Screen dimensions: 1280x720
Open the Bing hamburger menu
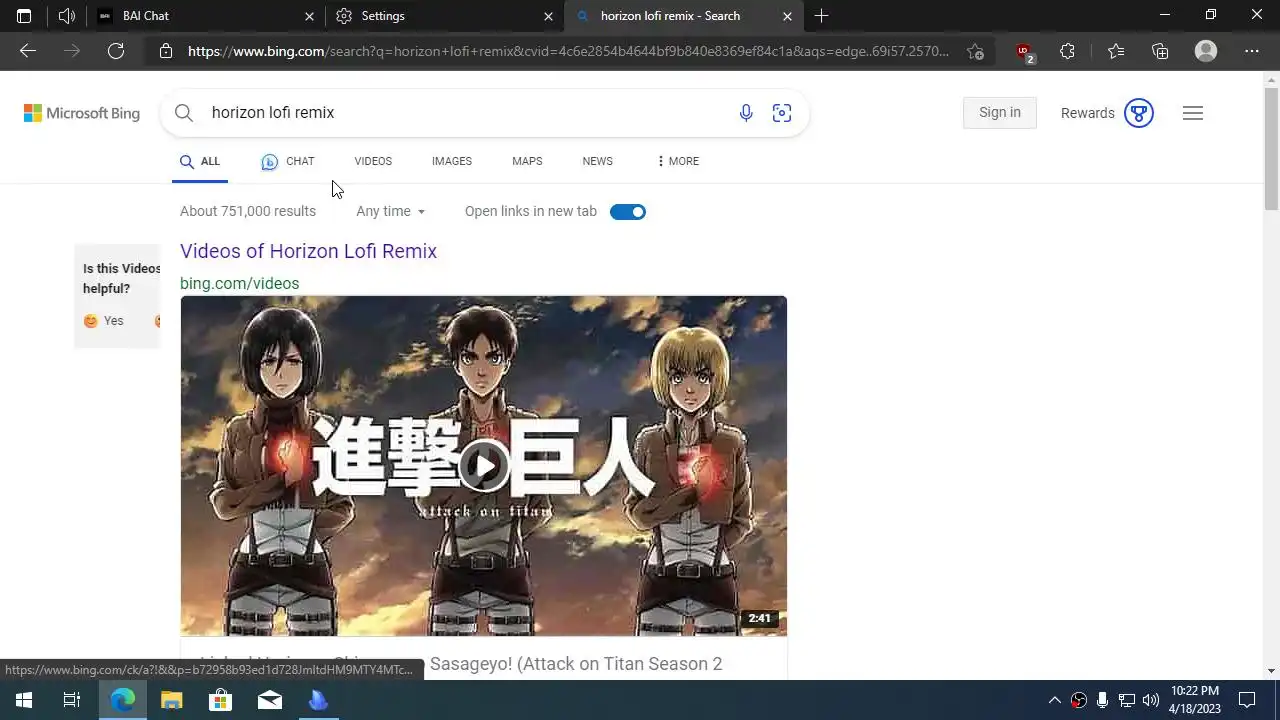[x=1192, y=113]
